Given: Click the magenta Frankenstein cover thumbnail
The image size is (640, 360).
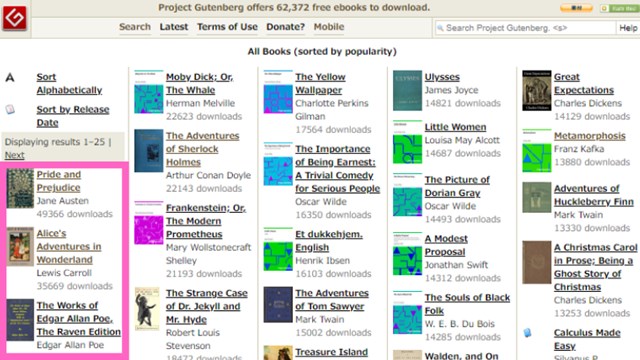Looking at the screenshot, I should (x=149, y=223).
